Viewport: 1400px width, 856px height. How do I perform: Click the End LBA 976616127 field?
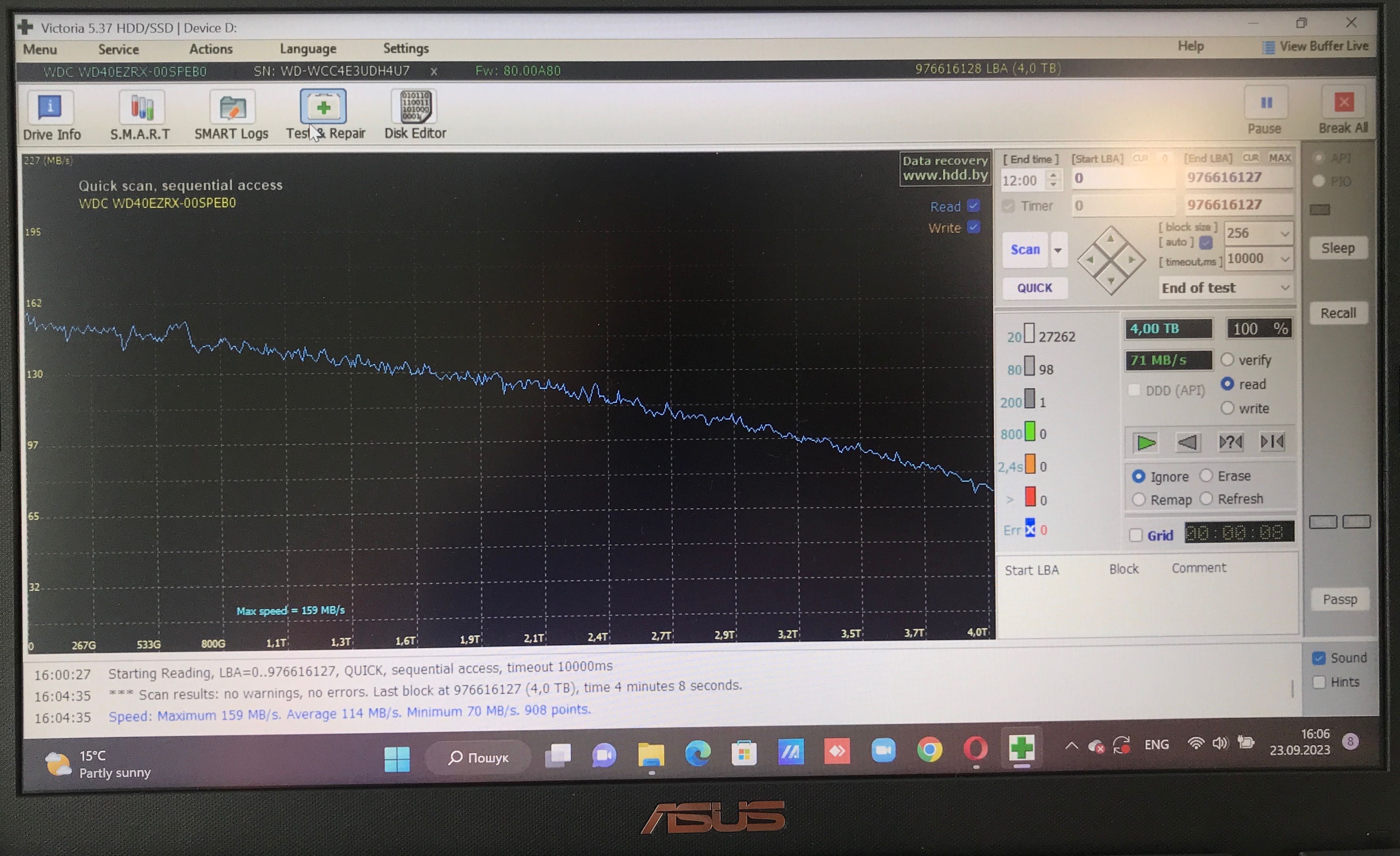coord(1238,177)
